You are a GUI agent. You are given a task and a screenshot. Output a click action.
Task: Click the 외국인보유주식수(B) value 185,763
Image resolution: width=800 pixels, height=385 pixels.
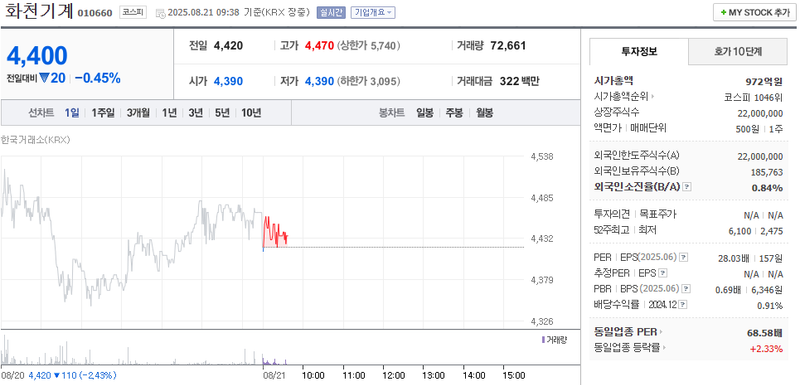point(767,172)
